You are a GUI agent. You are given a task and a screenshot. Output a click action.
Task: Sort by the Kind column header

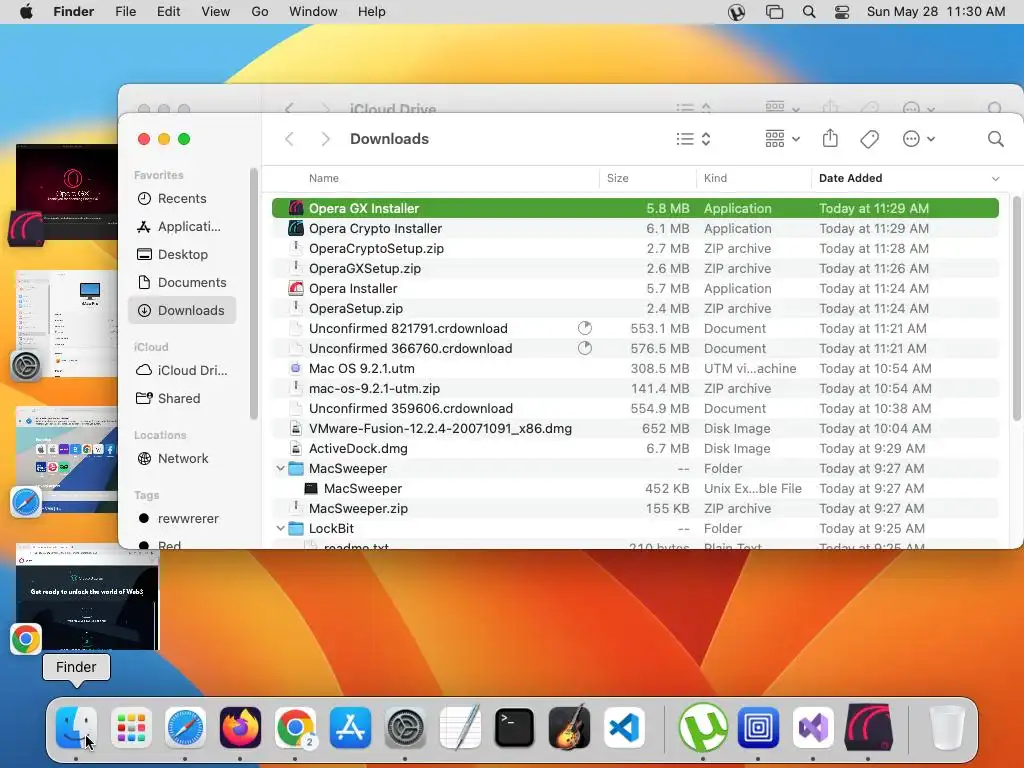tap(715, 178)
